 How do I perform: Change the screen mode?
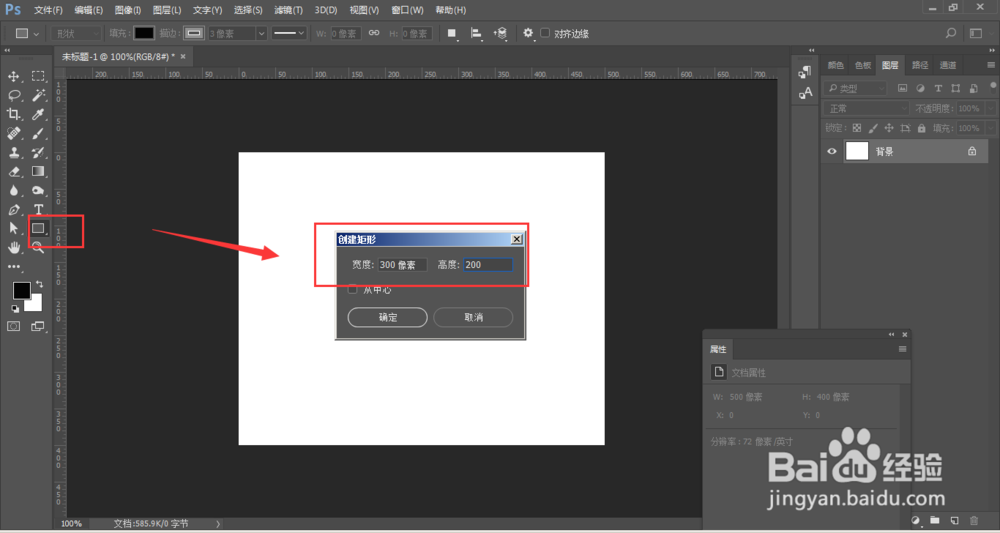pos(38,326)
